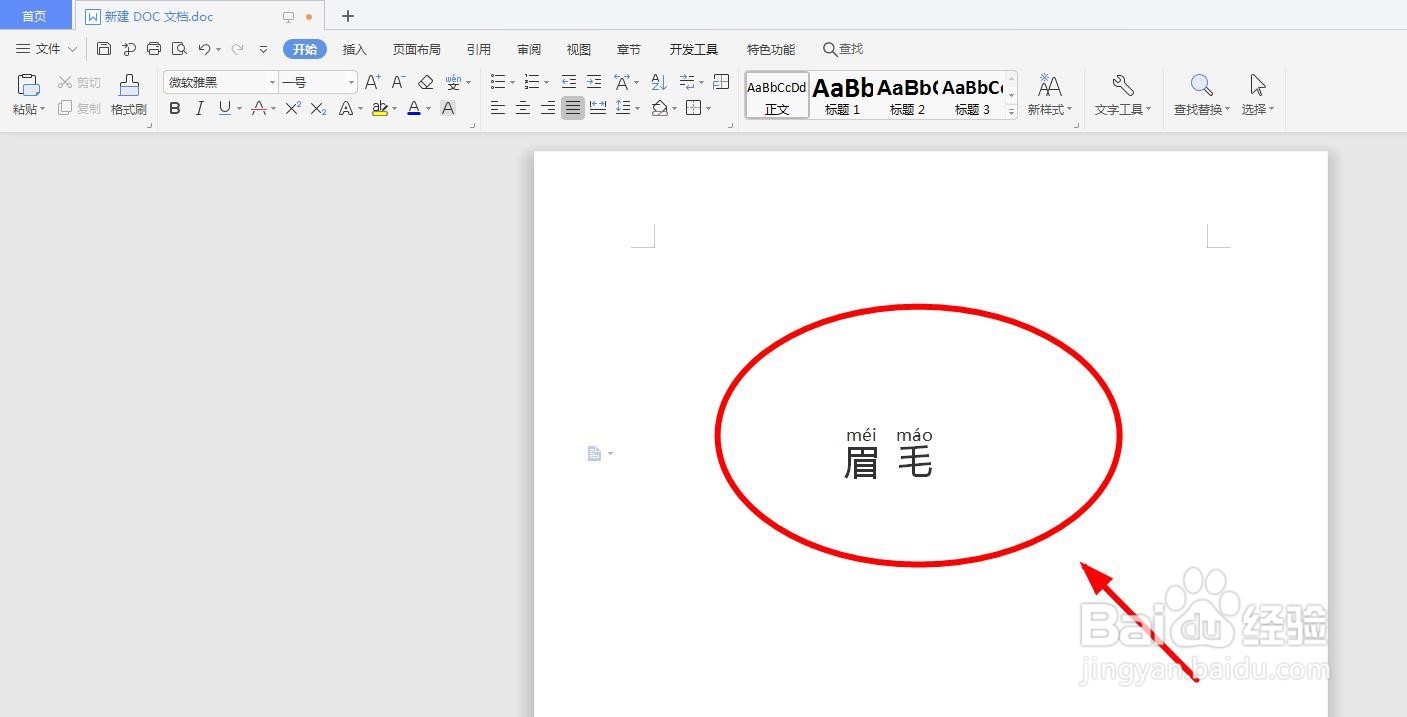Expand the font color dropdown arrow
The height and width of the screenshot is (717, 1407).
point(429,109)
